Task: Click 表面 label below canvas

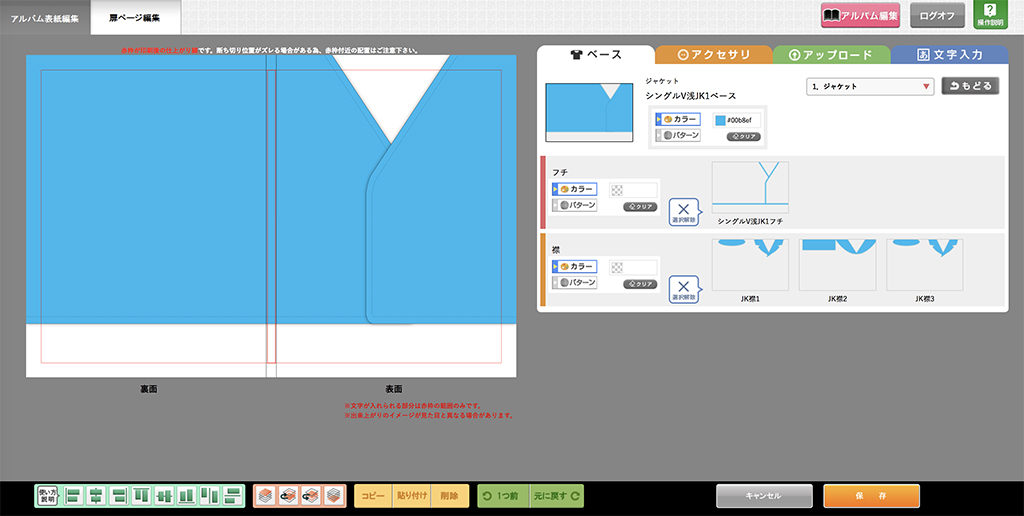Action: [393, 389]
